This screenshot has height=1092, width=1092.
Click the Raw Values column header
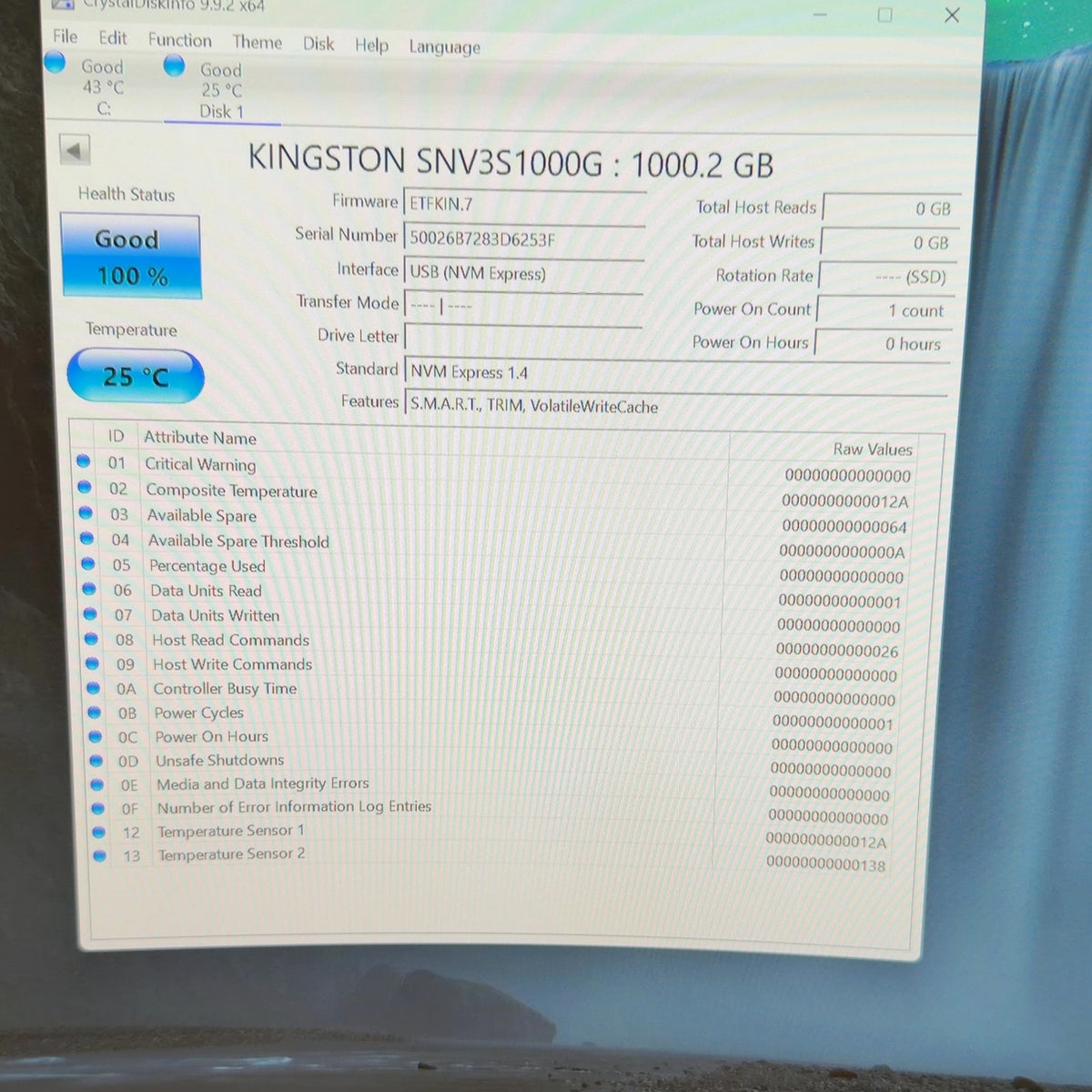tap(872, 450)
